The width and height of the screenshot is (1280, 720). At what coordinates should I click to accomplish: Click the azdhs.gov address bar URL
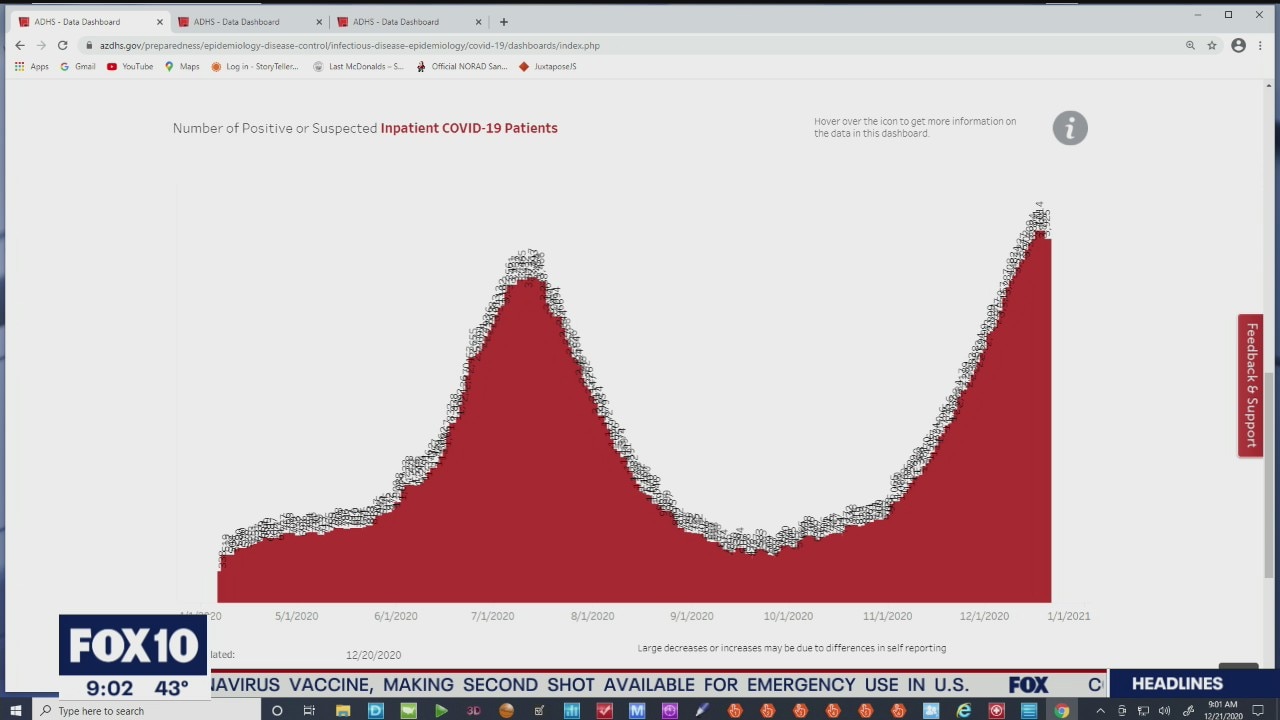point(349,45)
